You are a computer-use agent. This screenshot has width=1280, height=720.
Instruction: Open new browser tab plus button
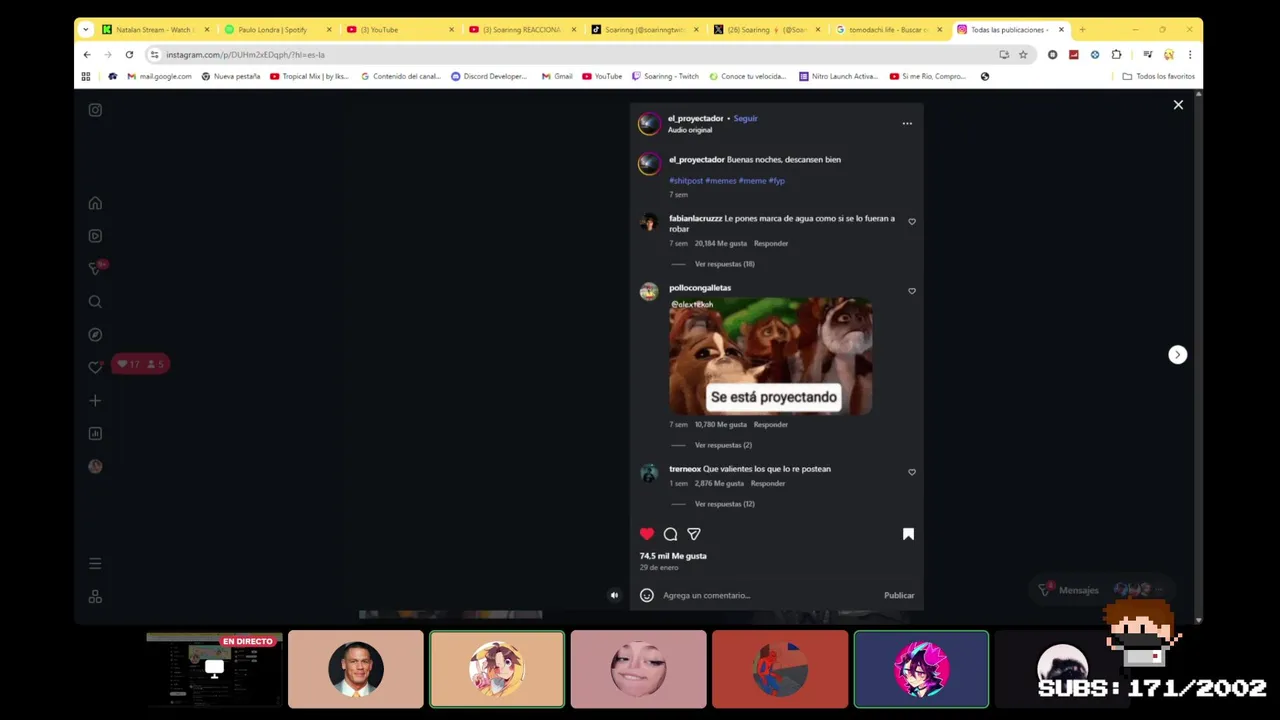click(1082, 30)
